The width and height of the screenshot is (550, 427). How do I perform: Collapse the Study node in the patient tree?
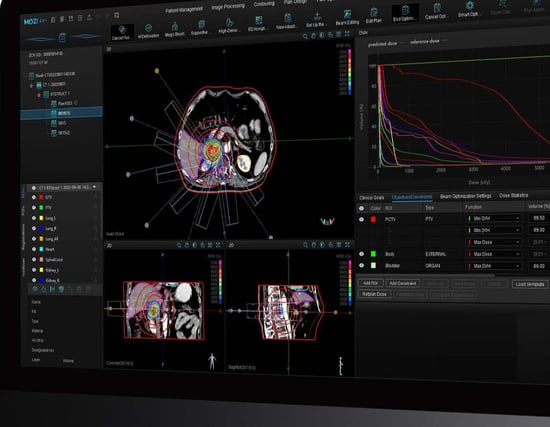tap(25, 76)
